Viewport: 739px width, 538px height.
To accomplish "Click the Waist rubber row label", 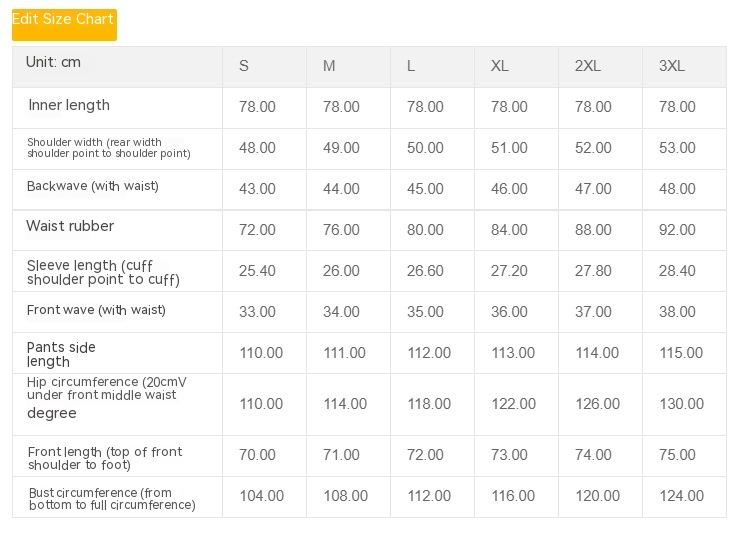I will point(70,226).
